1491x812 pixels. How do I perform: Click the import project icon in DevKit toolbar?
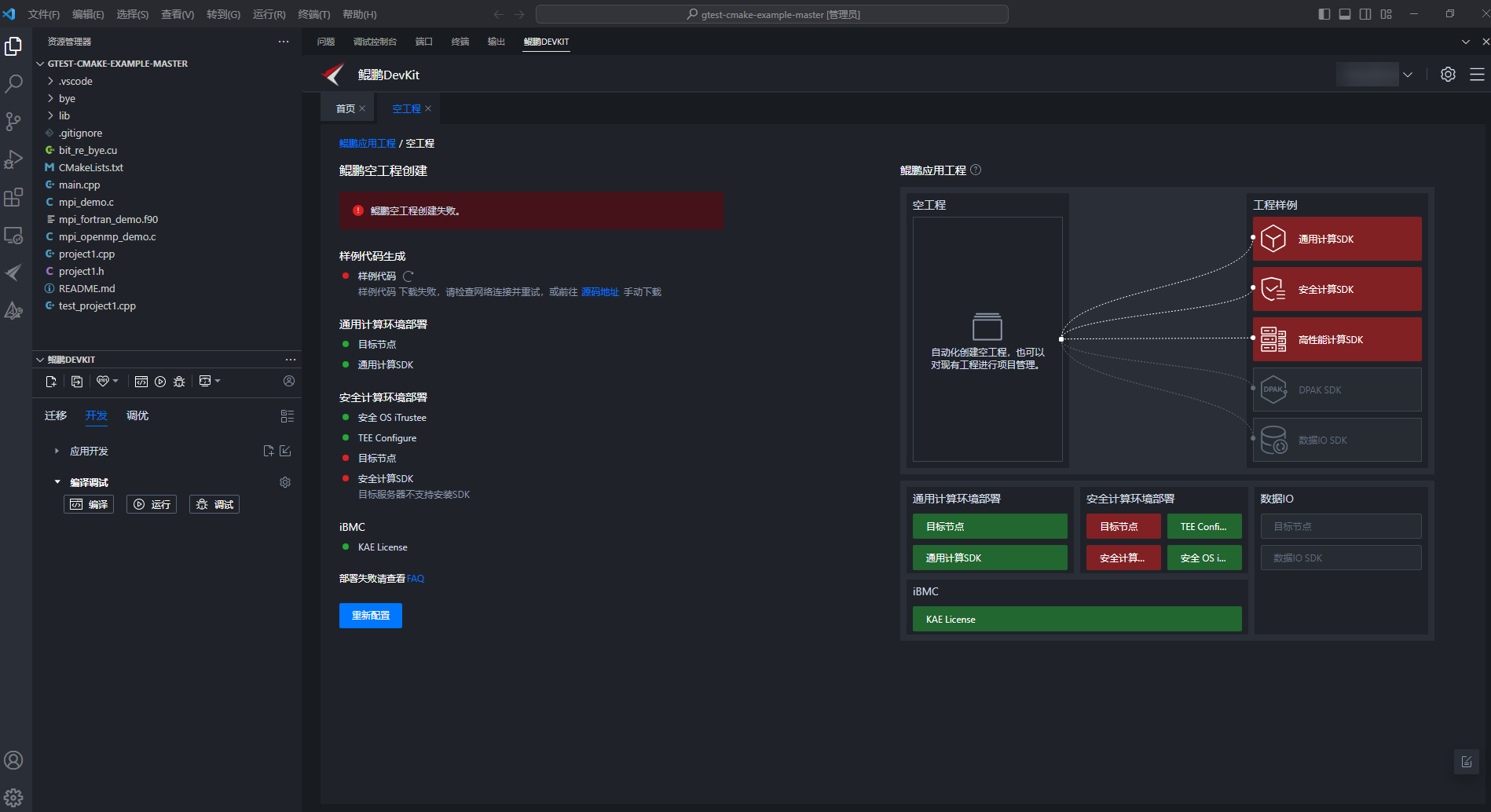click(77, 382)
